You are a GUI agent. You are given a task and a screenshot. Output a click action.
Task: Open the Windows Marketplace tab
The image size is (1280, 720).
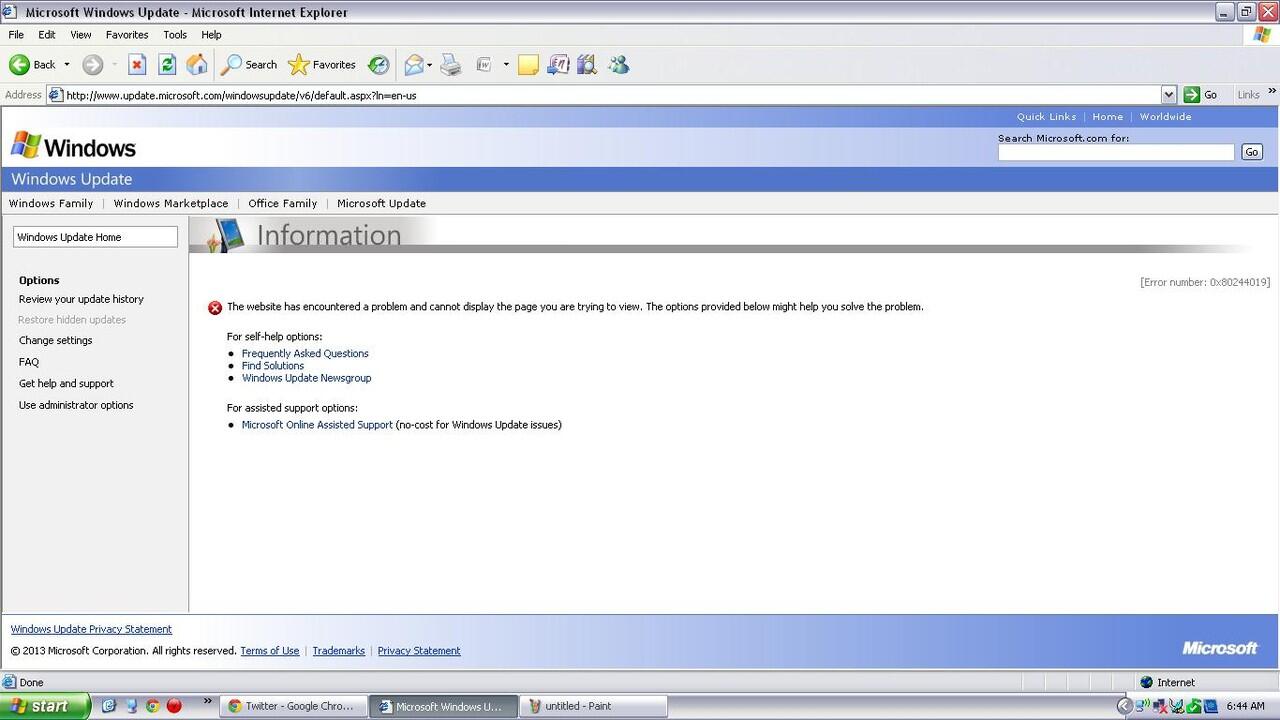tap(171, 203)
